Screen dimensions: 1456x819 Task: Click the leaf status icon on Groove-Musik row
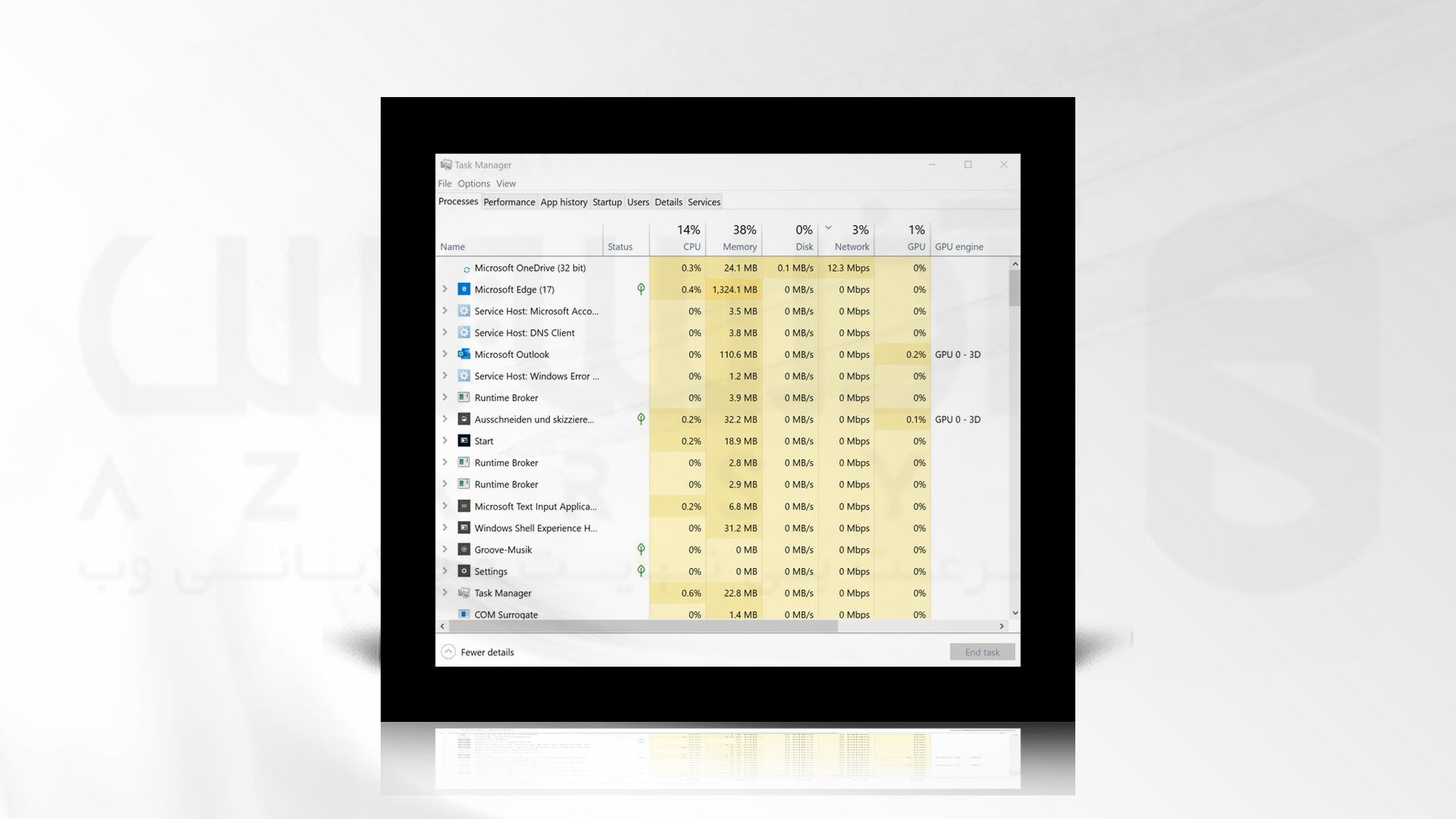coord(641,549)
